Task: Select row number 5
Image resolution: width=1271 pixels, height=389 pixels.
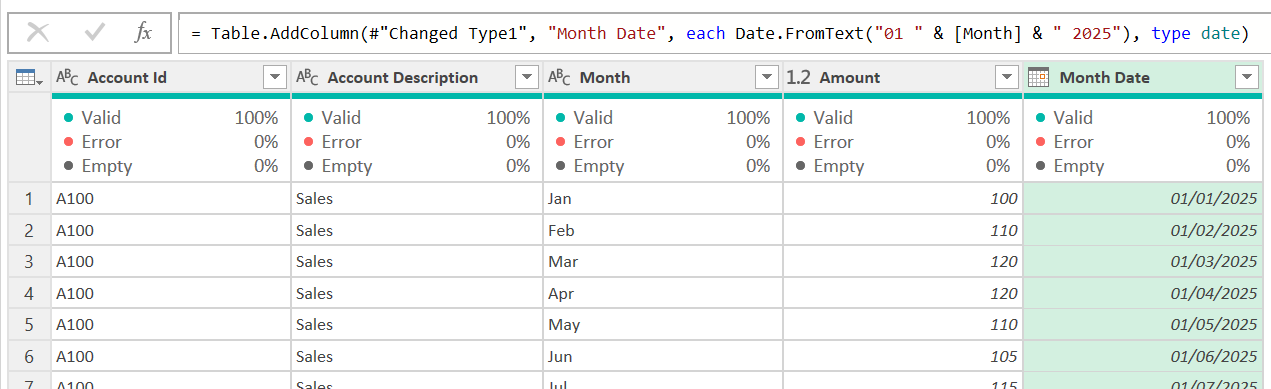Action: pyautogui.click(x=29, y=325)
